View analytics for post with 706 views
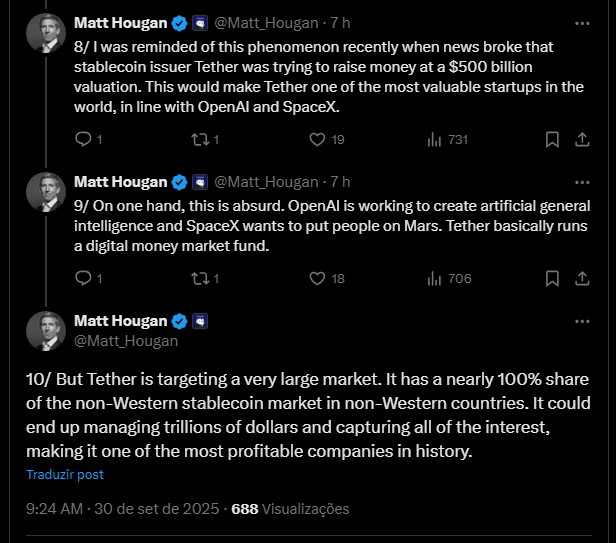This screenshot has width=616, height=543. [x=434, y=278]
